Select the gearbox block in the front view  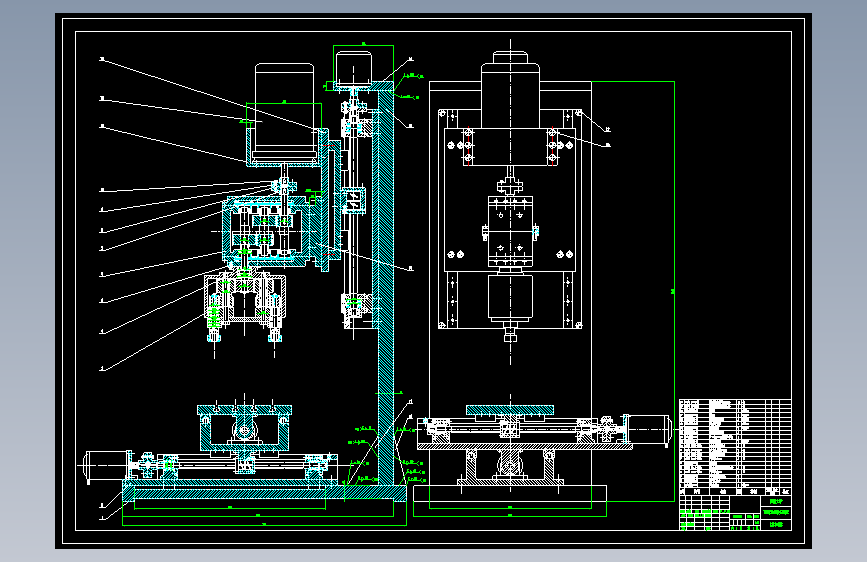click(510, 231)
